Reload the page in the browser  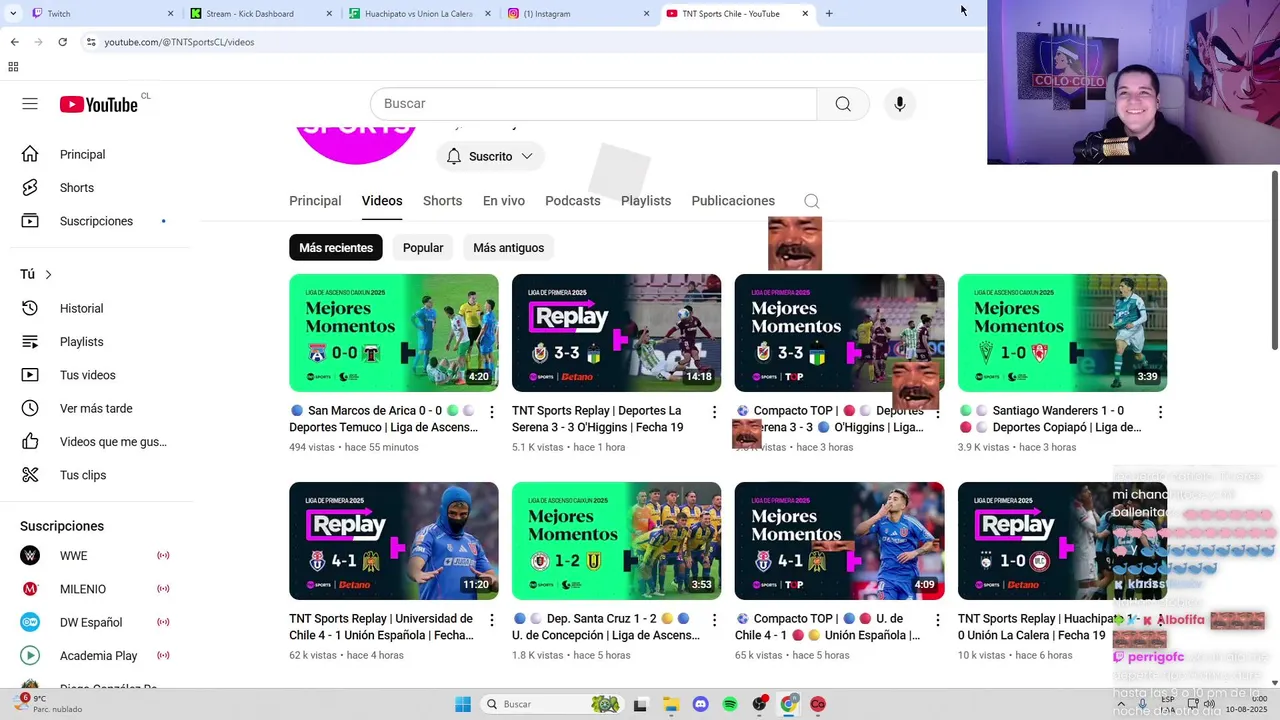pyautogui.click(x=62, y=42)
